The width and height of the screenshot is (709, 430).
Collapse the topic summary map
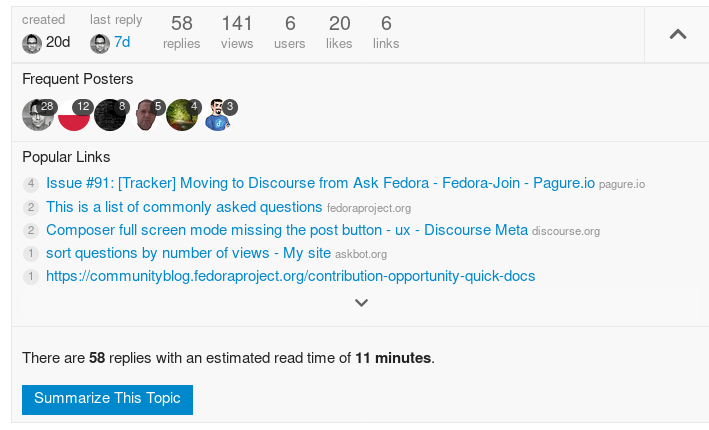click(x=677, y=34)
